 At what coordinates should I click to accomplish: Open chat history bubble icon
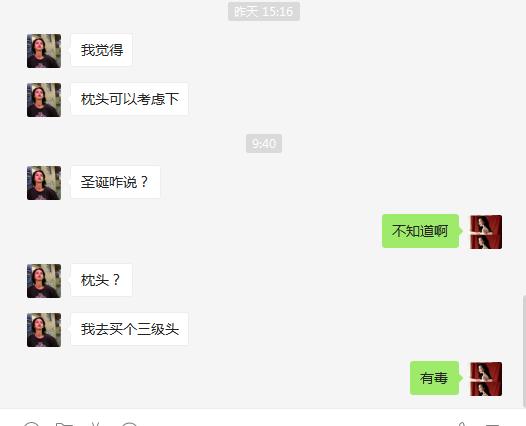pos(129,425)
